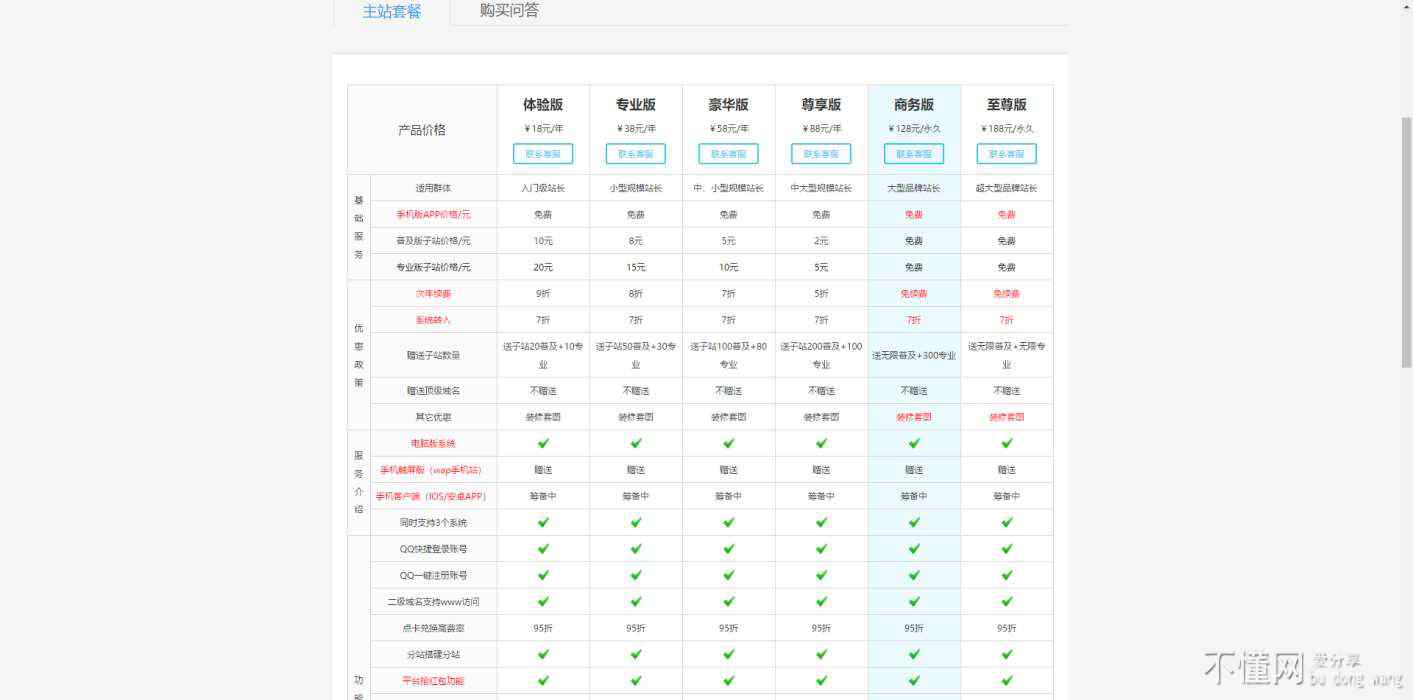Contact support via 商务版 联系客服 button
The image size is (1413, 700).
click(x=914, y=154)
